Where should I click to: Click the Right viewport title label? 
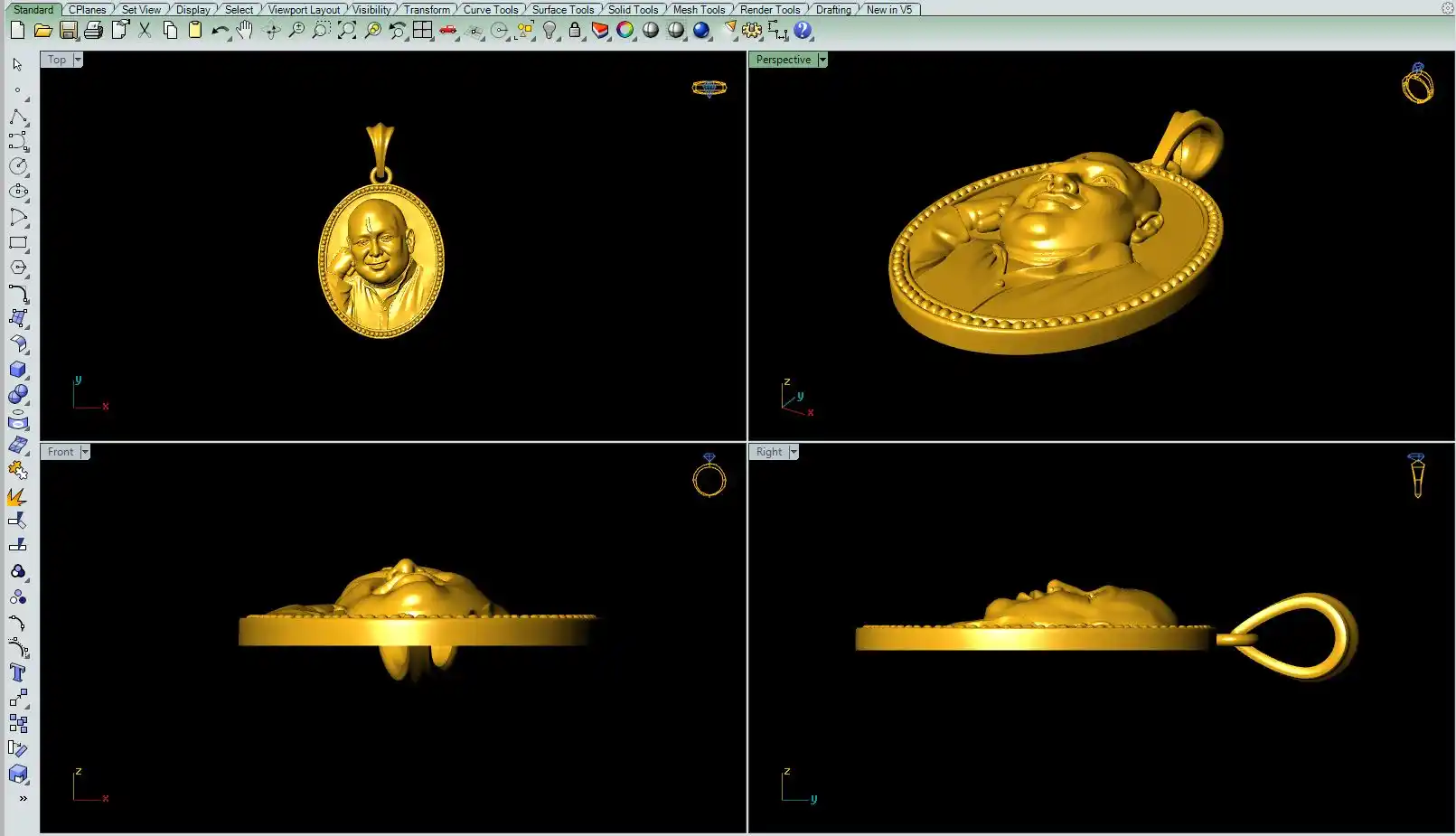tap(769, 452)
